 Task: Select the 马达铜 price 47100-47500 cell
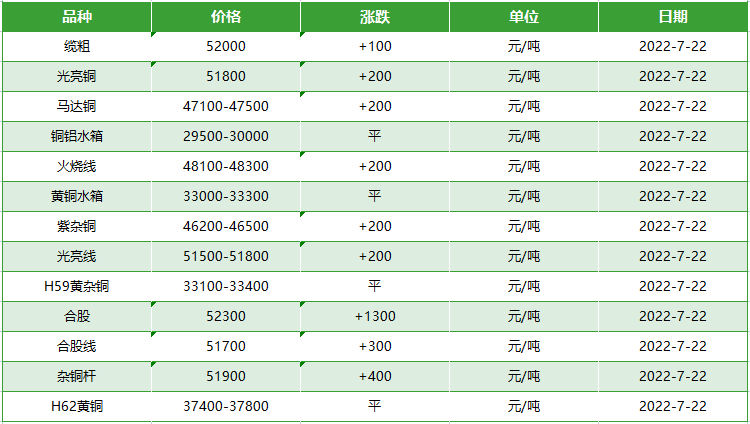coord(226,106)
